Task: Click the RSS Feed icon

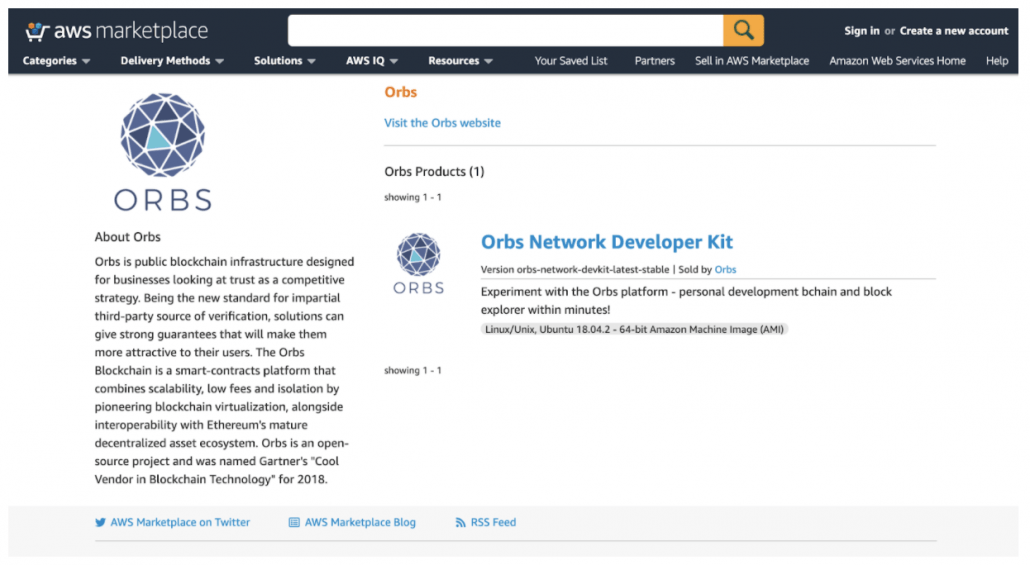Action: (x=460, y=522)
